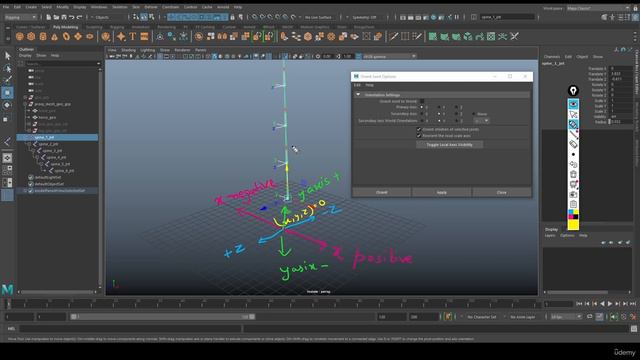The width and height of the screenshot is (640, 360).
Task: Play the animation forward
Action: (x=610, y=304)
